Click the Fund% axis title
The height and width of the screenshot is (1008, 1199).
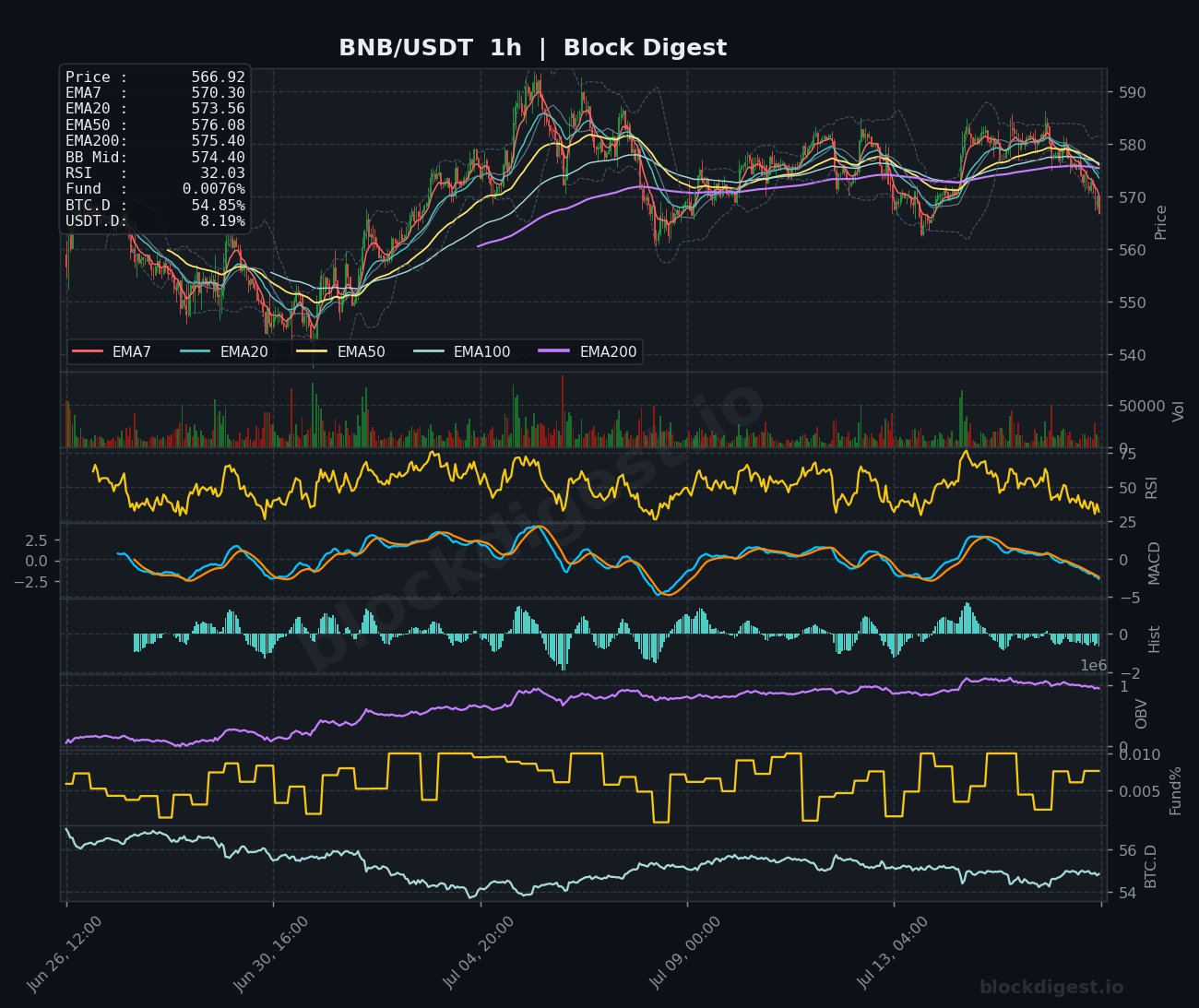(x=1175, y=790)
